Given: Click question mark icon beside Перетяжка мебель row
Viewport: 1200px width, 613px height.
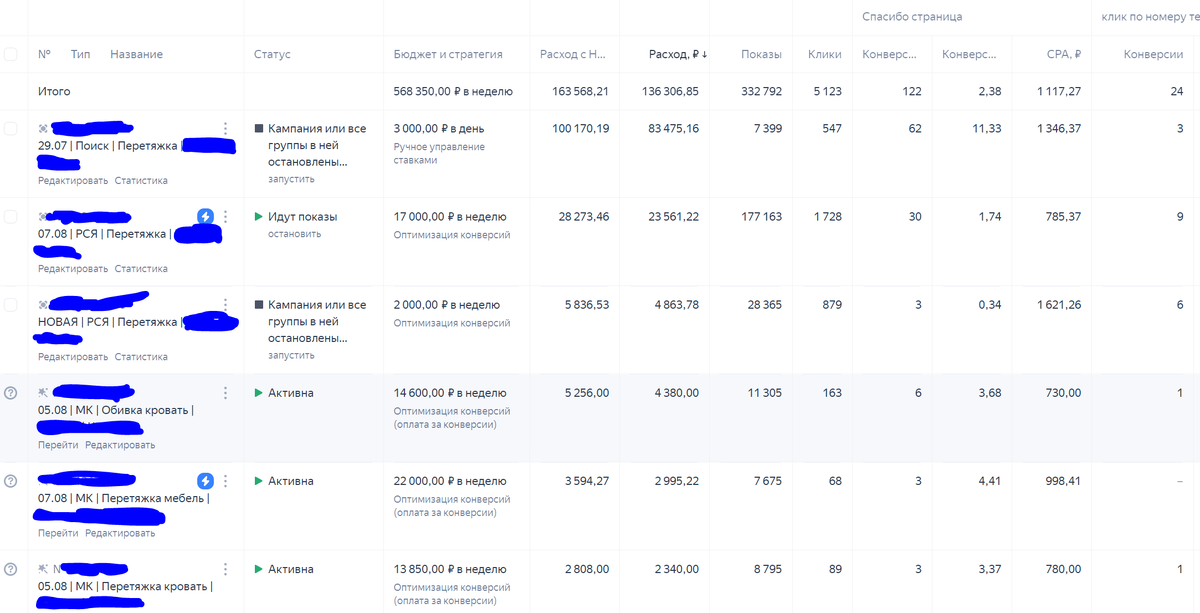Looking at the screenshot, I should coord(11,481).
